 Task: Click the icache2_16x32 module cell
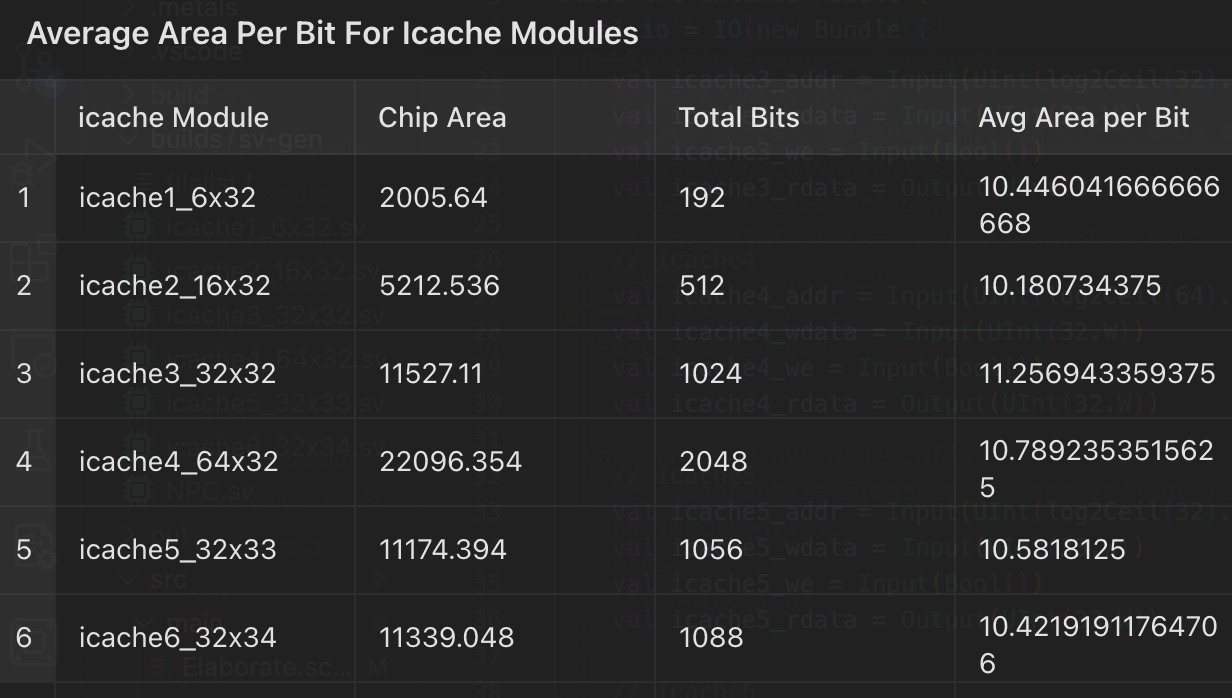(174, 286)
